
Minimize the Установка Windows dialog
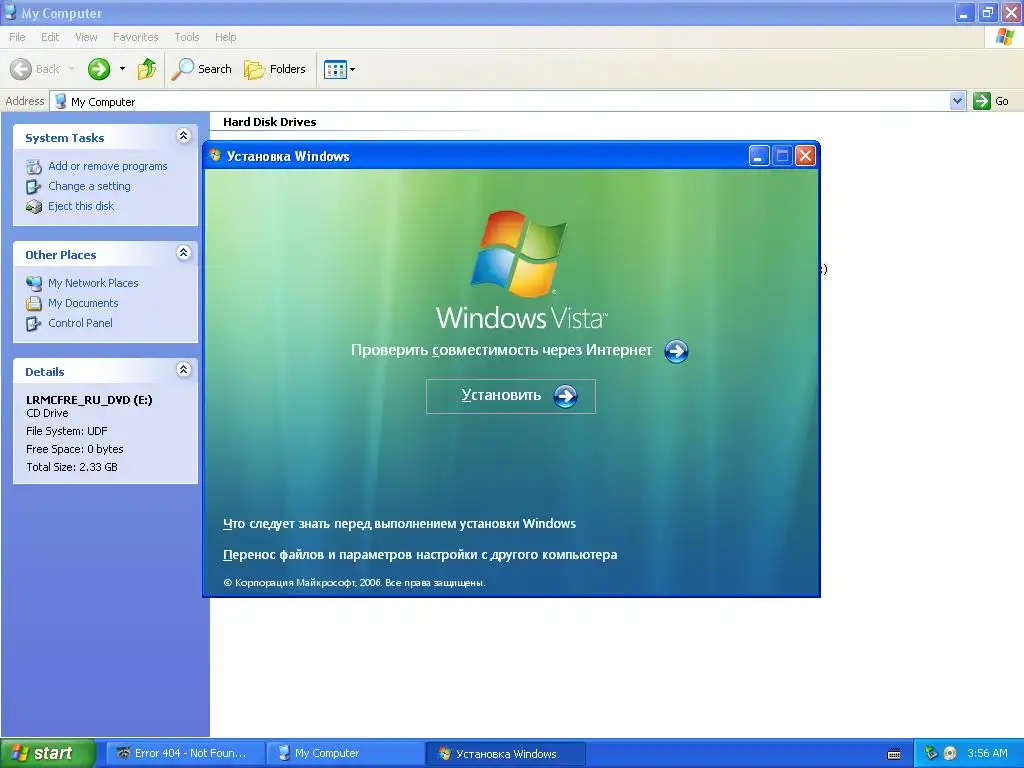pos(758,156)
